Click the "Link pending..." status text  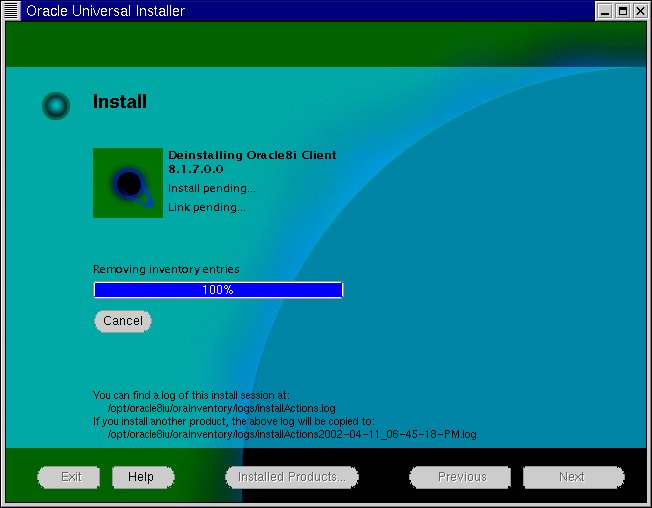point(207,207)
